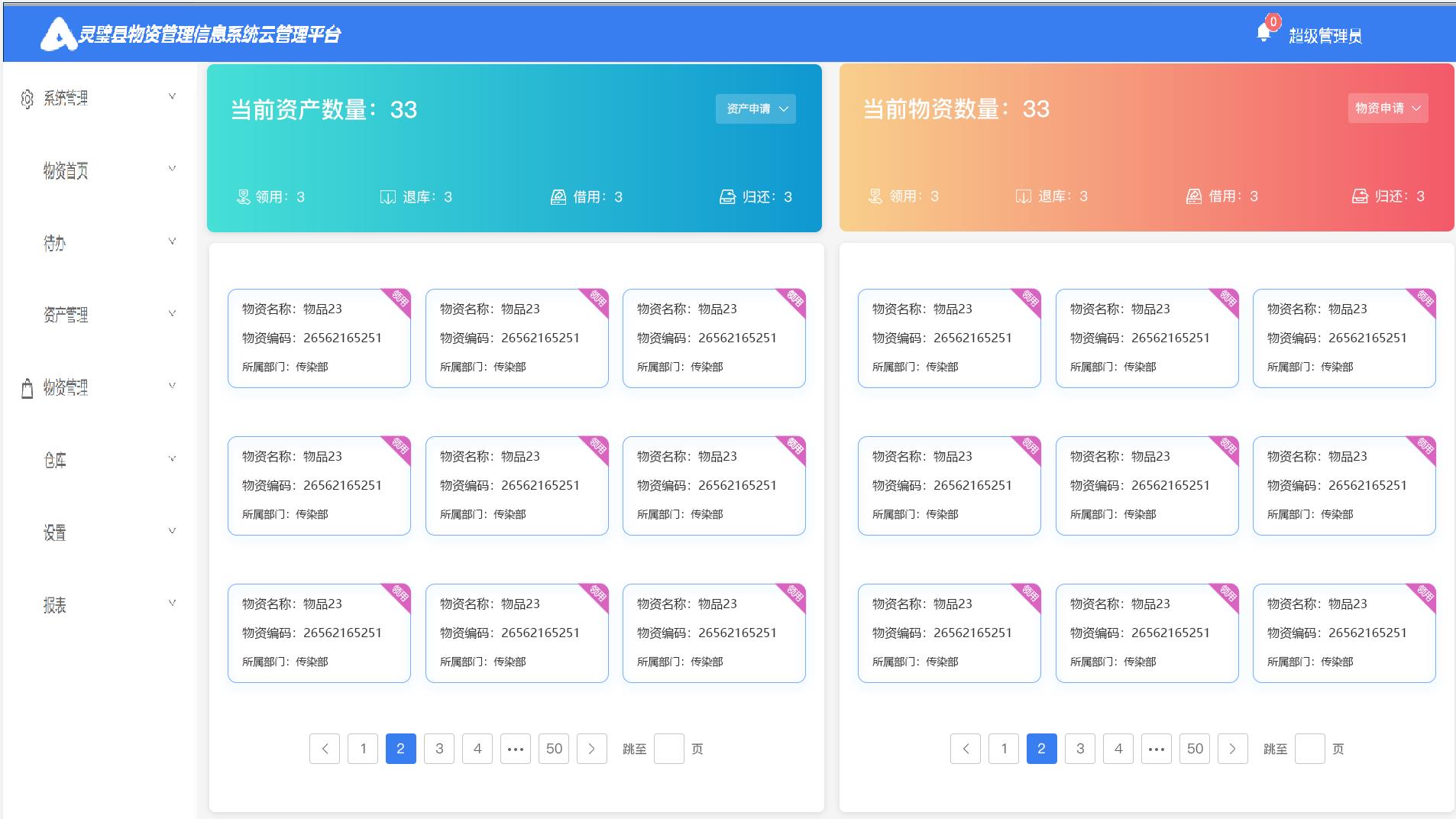This screenshot has width=1456, height=819.
Task: Click the 退库 icon in the 当前资产数量 panel
Action: click(388, 197)
